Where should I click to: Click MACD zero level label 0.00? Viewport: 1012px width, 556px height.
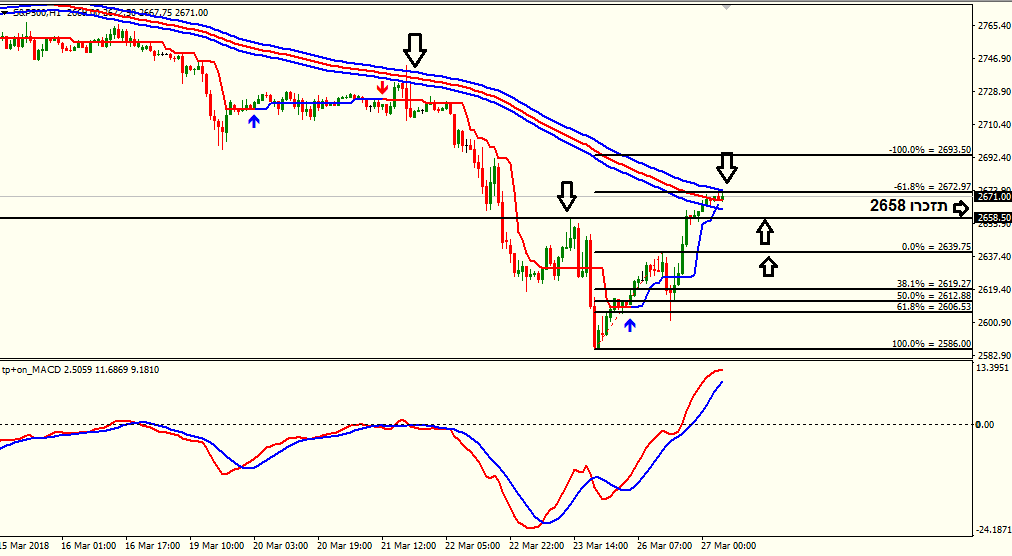coord(985,424)
